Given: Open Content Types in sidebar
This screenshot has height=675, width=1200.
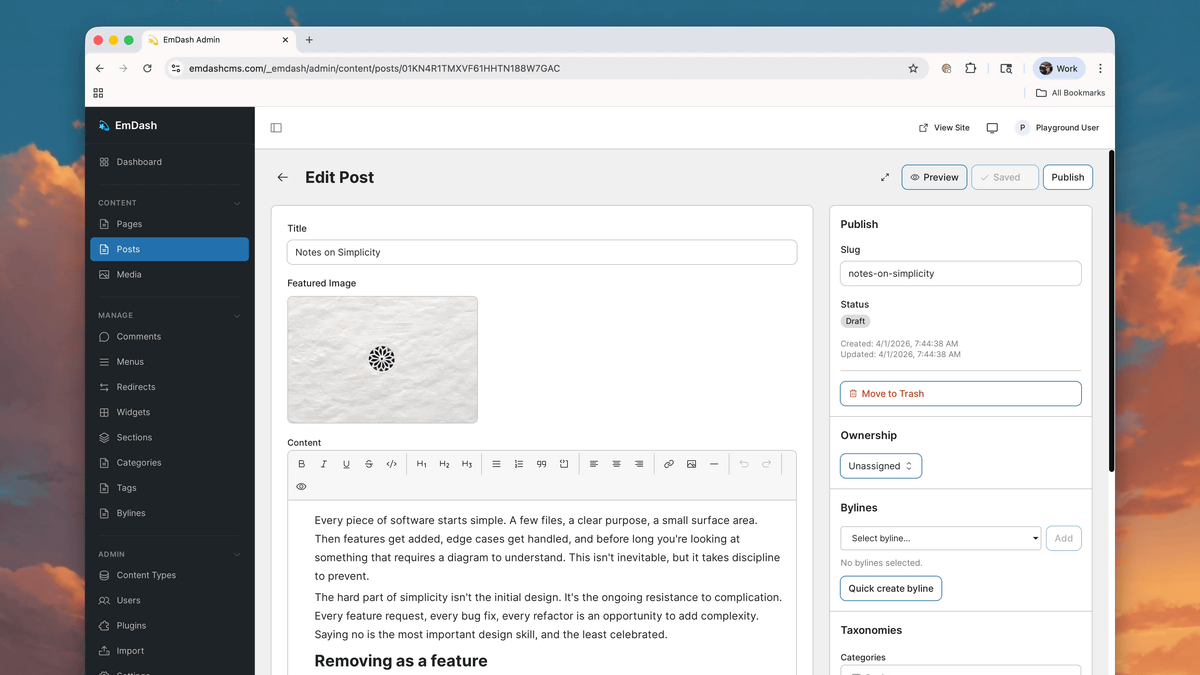Looking at the screenshot, I should click(170, 575).
